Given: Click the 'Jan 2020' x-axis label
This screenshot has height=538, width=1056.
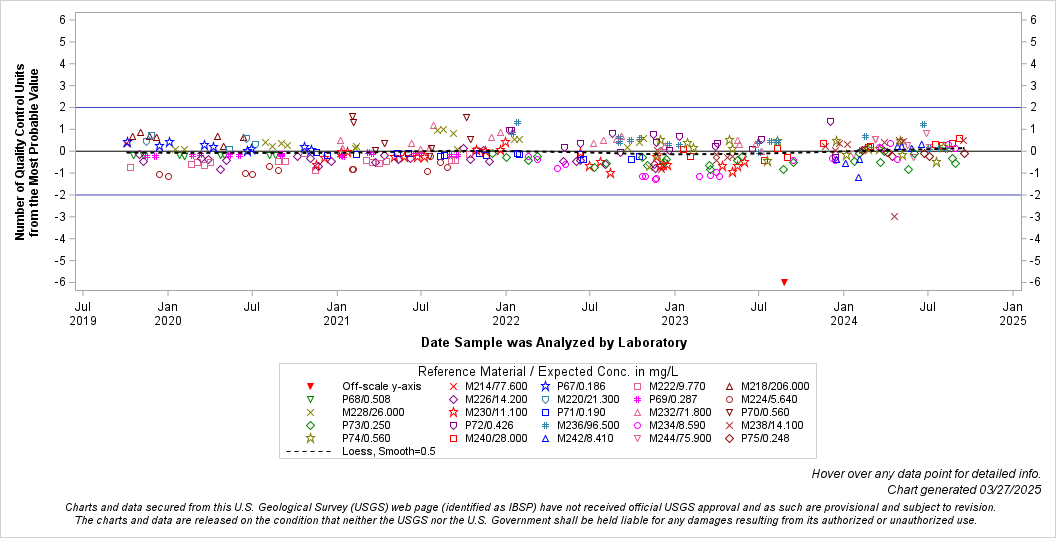Looking at the screenshot, I should [x=168, y=314].
